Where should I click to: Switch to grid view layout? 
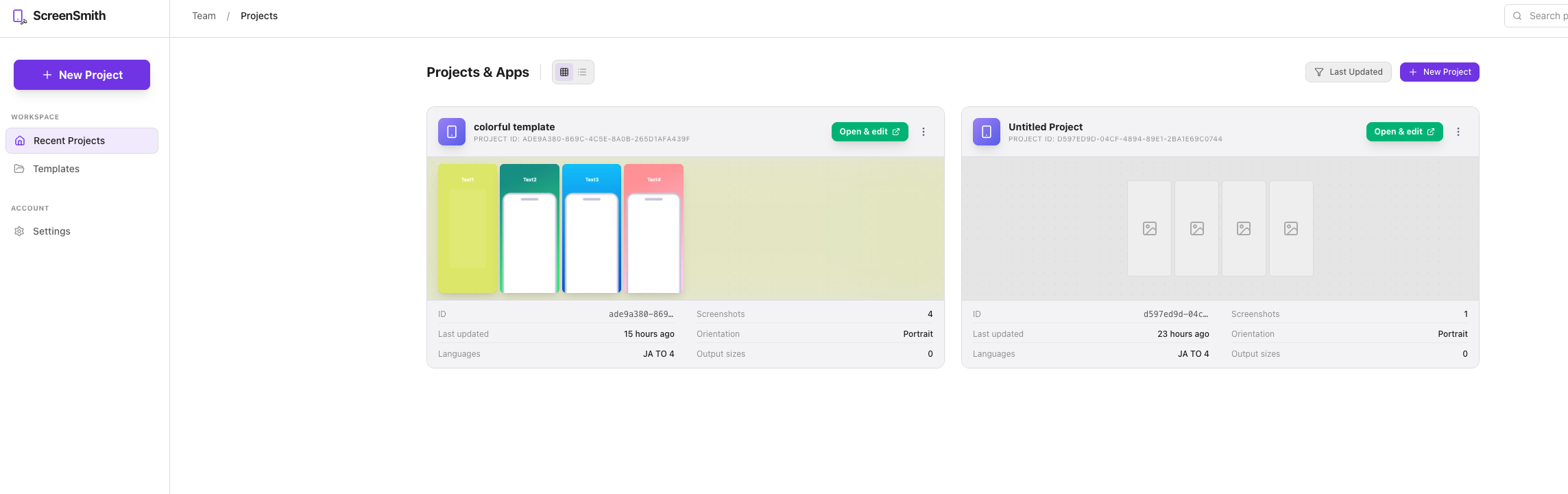(x=564, y=72)
